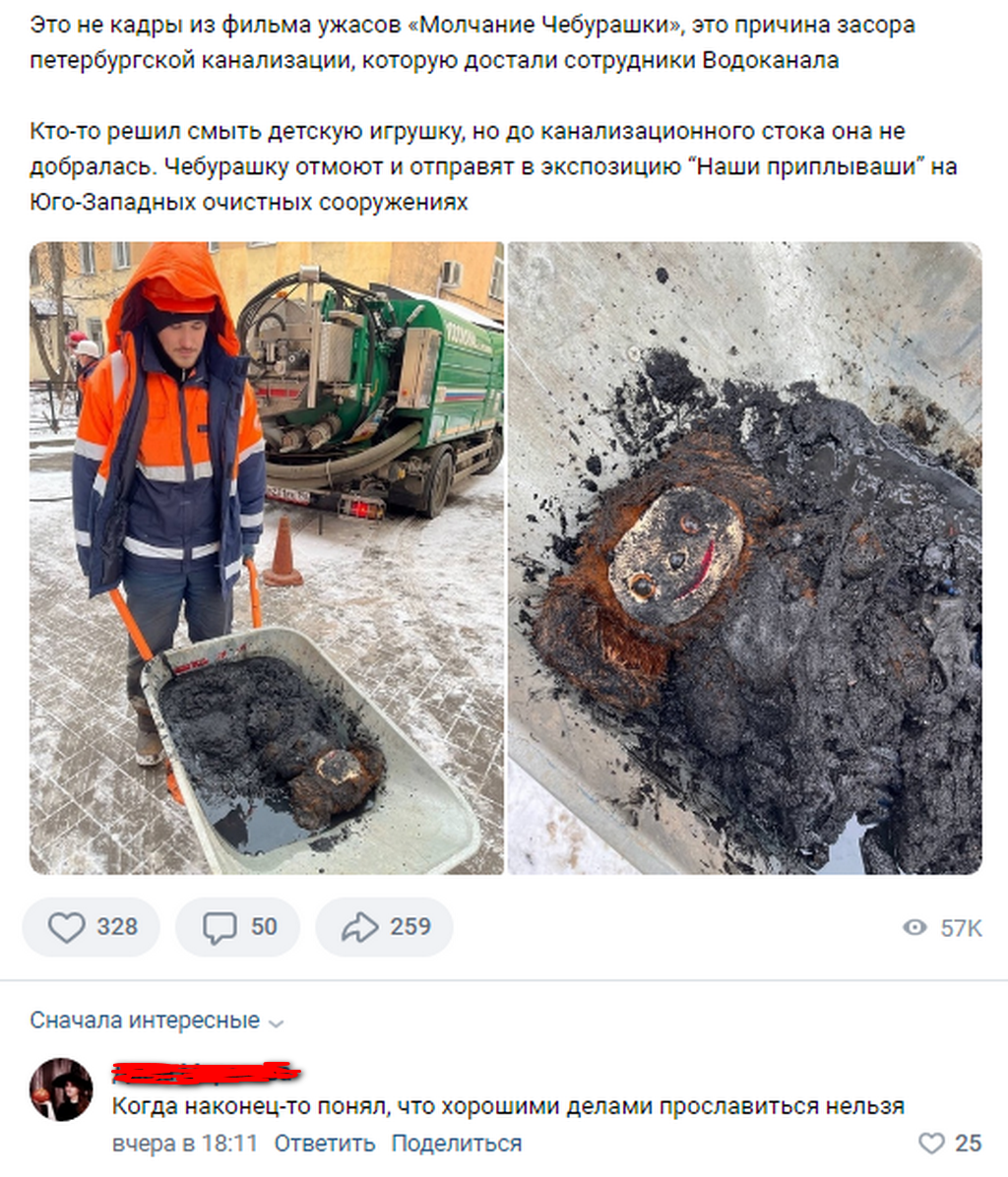This screenshot has width=1008, height=1177.
Task: Click the eye icon showing view count
Action: point(914,928)
